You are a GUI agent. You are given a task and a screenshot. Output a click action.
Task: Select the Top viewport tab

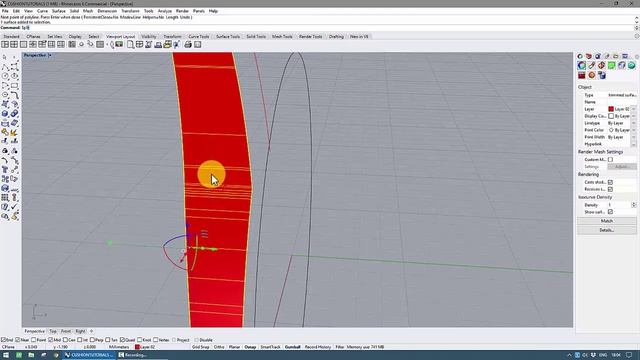pyautogui.click(x=53, y=331)
